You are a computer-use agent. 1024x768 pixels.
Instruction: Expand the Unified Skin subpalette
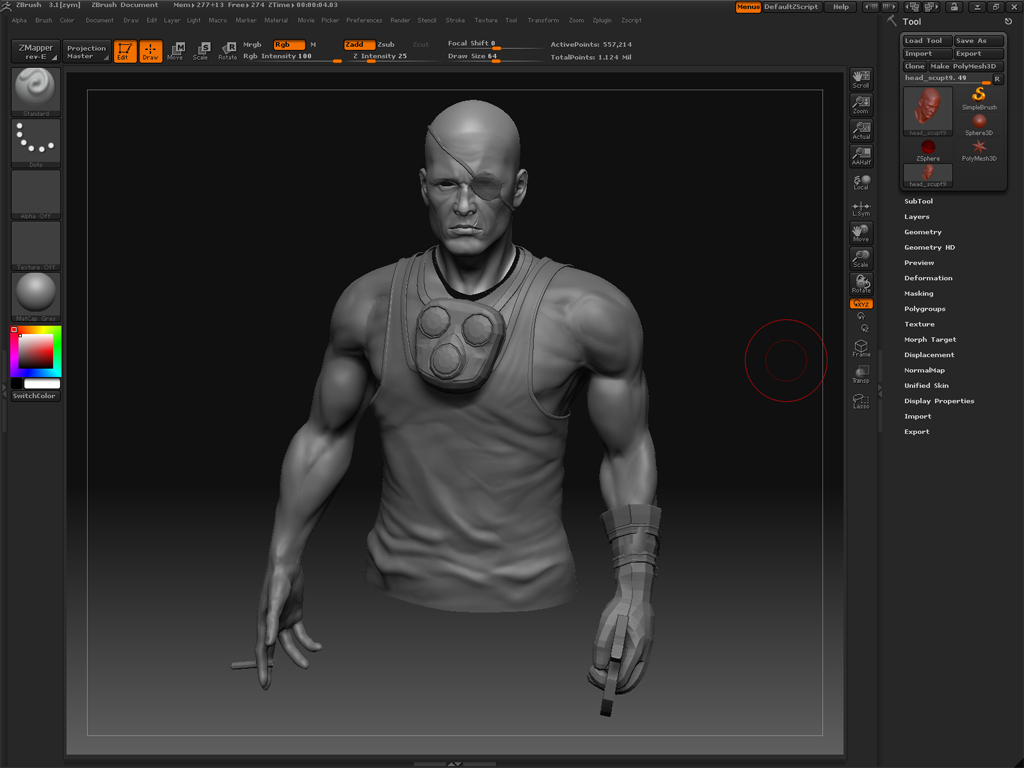coord(926,385)
